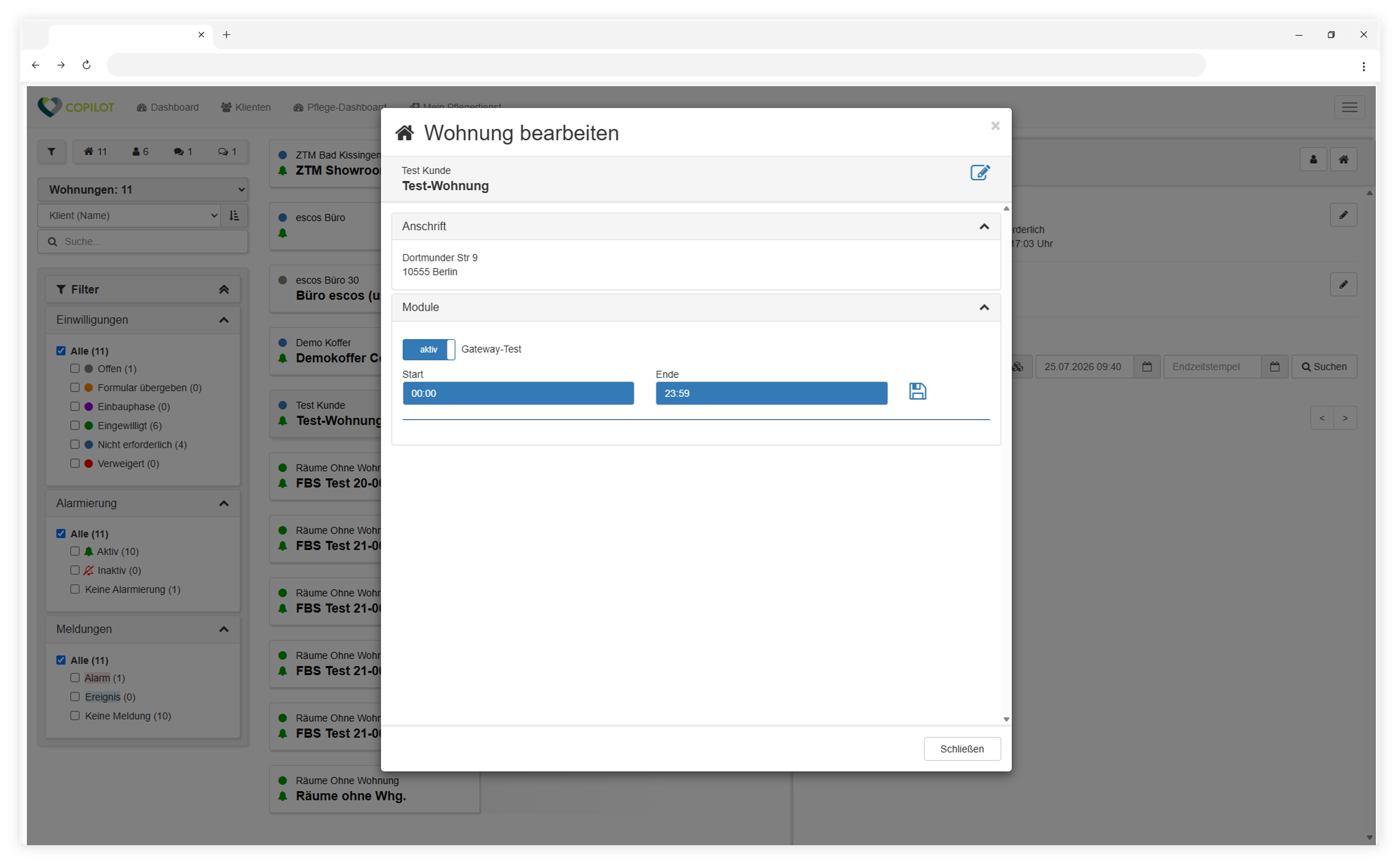Go to the Dashboard menu item

coord(168,107)
